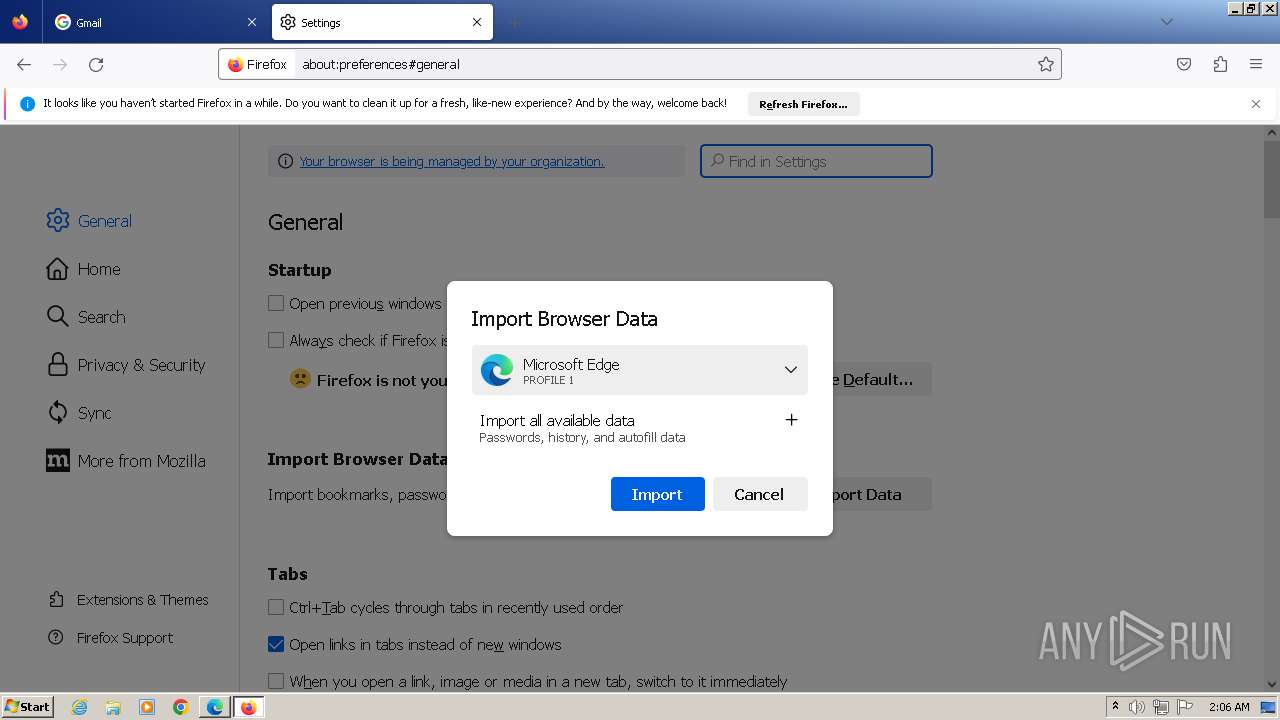Image resolution: width=1280 pixels, height=720 pixels.
Task: Go back one page
Action: coord(24,64)
